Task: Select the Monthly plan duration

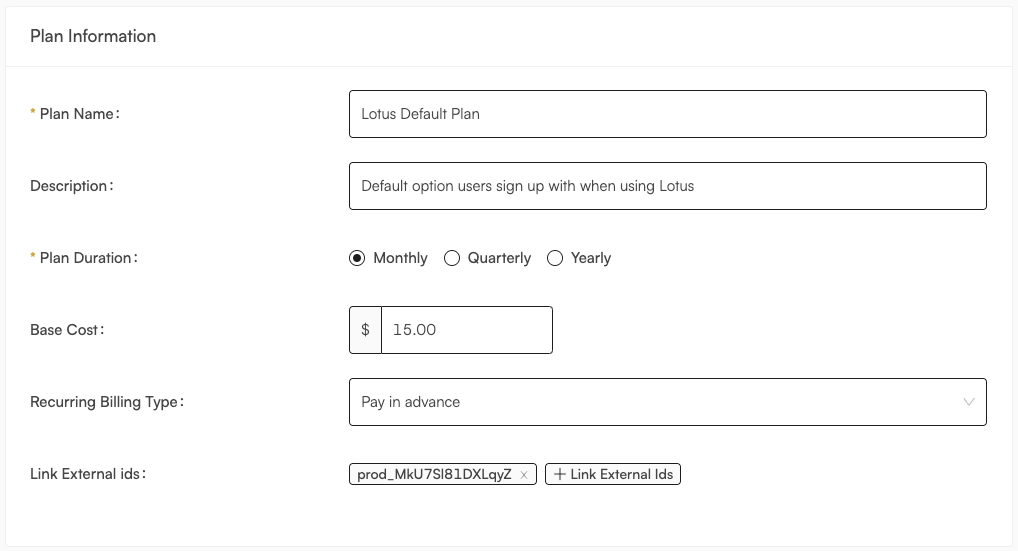Action: click(x=357, y=258)
